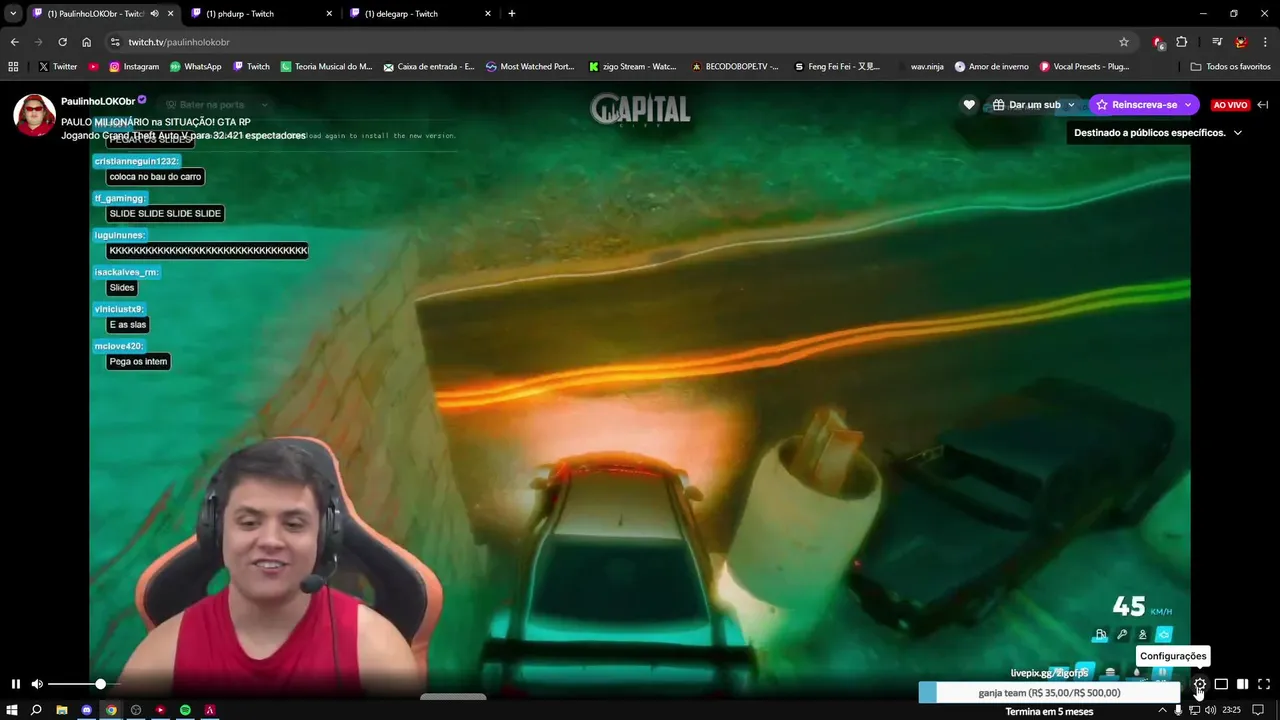Click the ganja team donation goal bar
Screen dimensions: 1280x720
[1049, 693]
